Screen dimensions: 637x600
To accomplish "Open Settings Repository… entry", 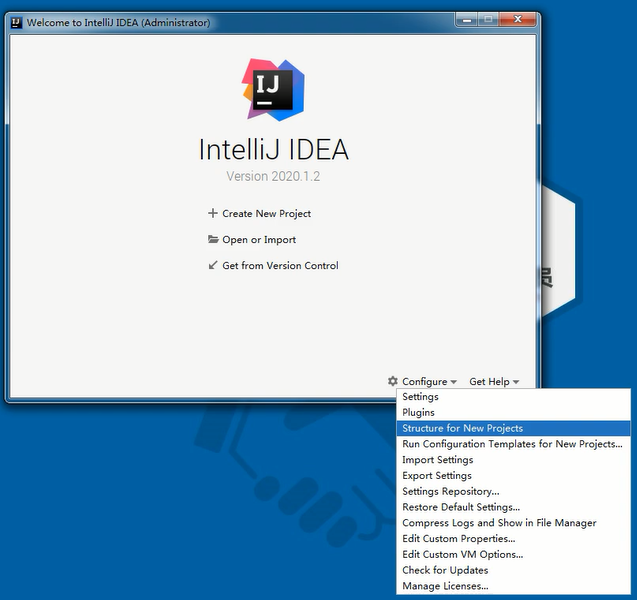I will click(x=514, y=492).
